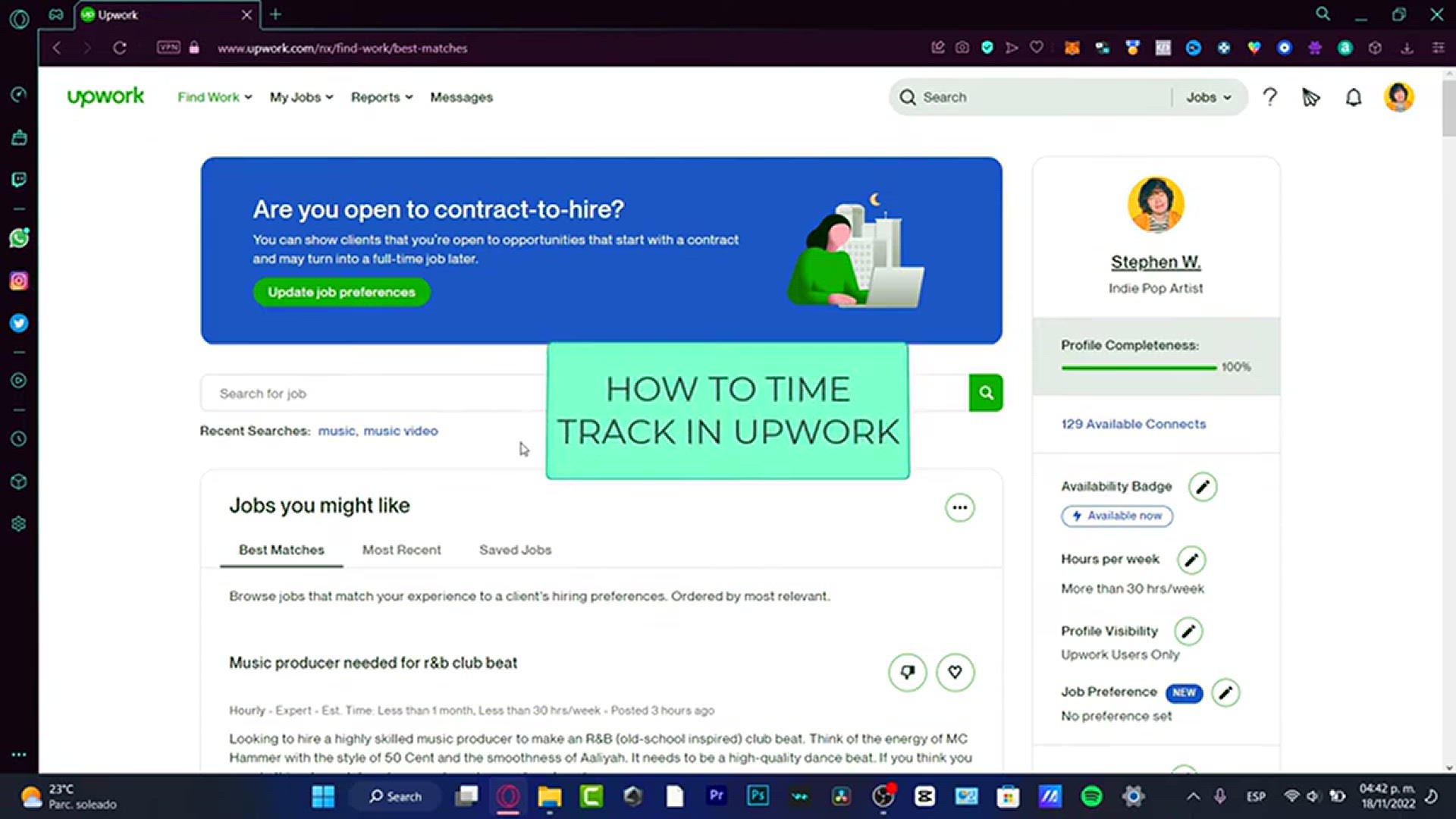Viewport: 1456px width, 819px height.
Task: Open the help question mark icon
Action: pos(1269,97)
